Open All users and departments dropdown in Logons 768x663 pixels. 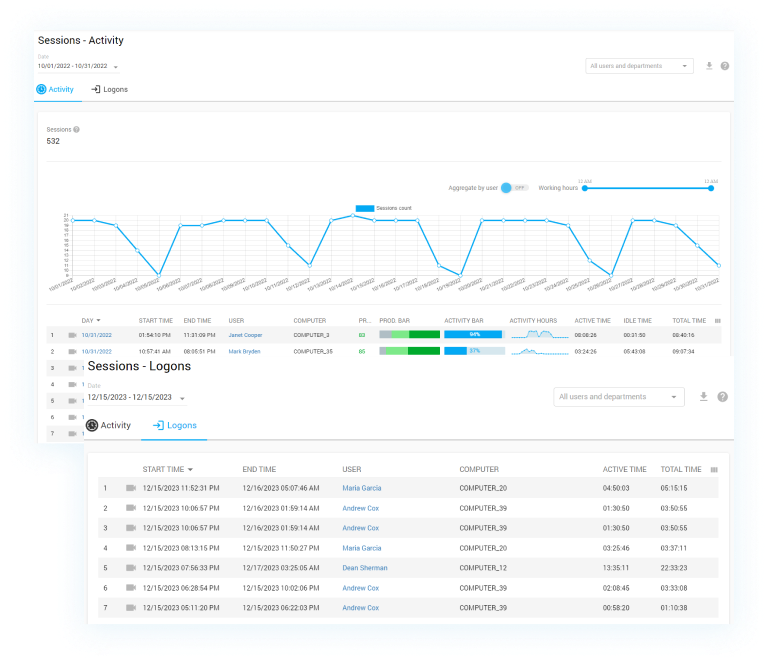pyautogui.click(x=618, y=397)
